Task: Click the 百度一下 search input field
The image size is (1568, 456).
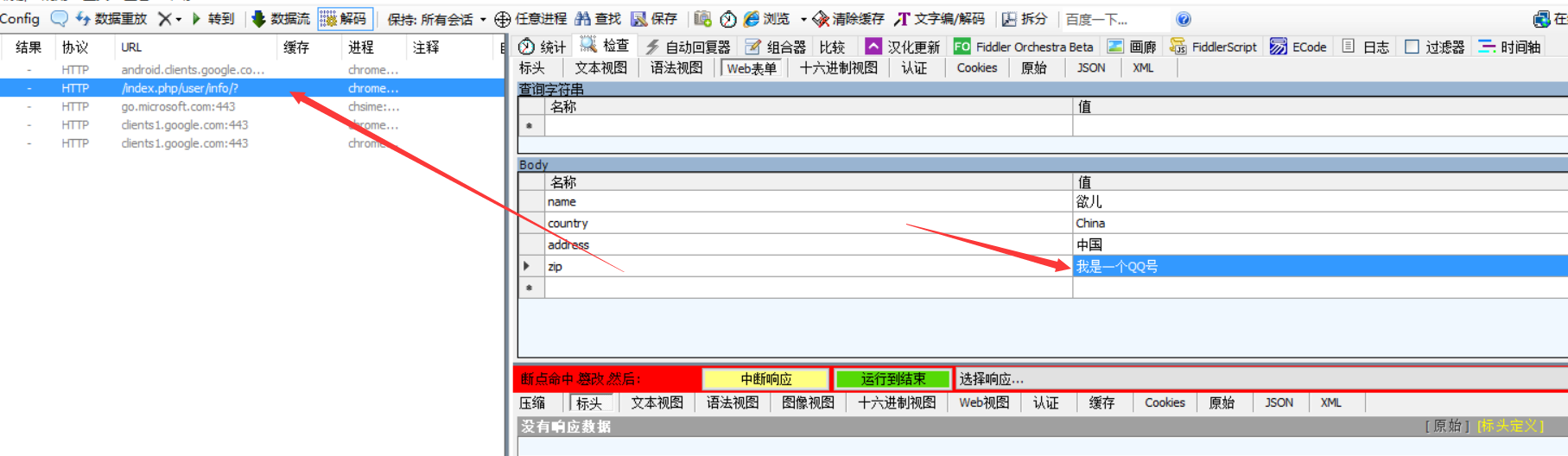Action: (x=1114, y=19)
